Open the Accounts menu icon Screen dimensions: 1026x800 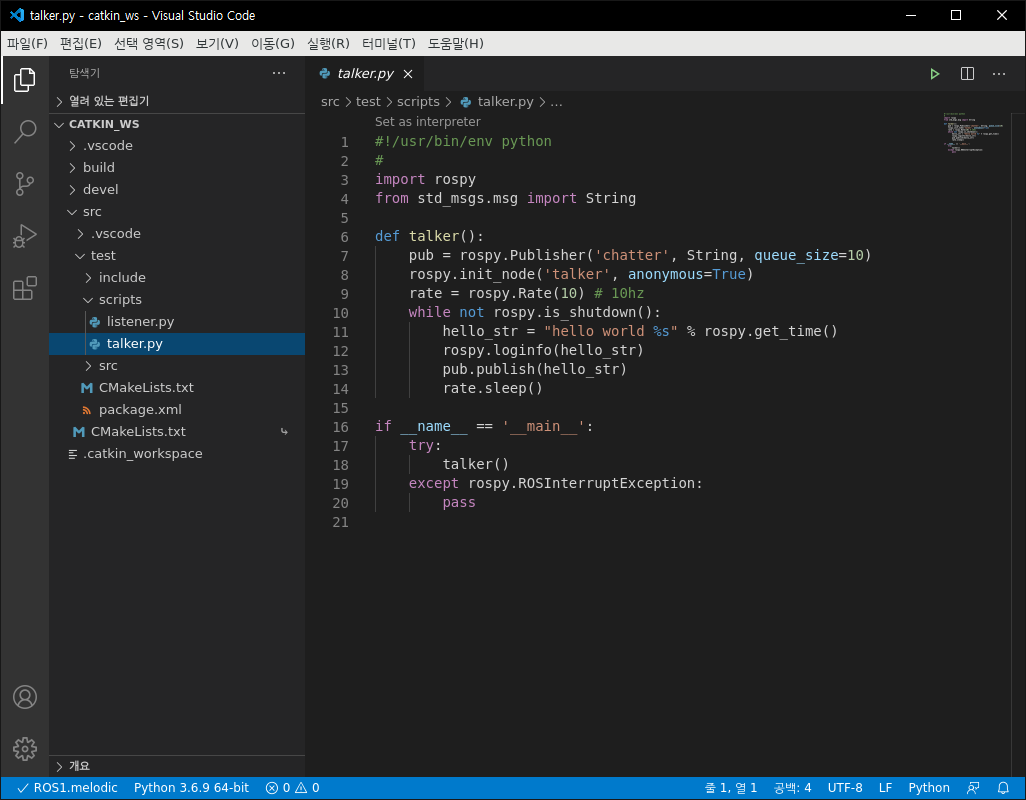tap(25, 697)
